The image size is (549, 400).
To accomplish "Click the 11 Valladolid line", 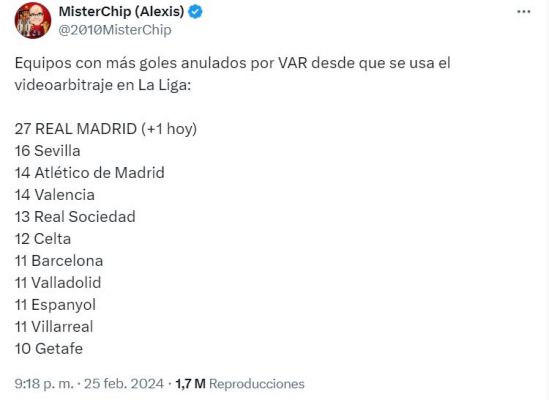I will (x=58, y=283).
